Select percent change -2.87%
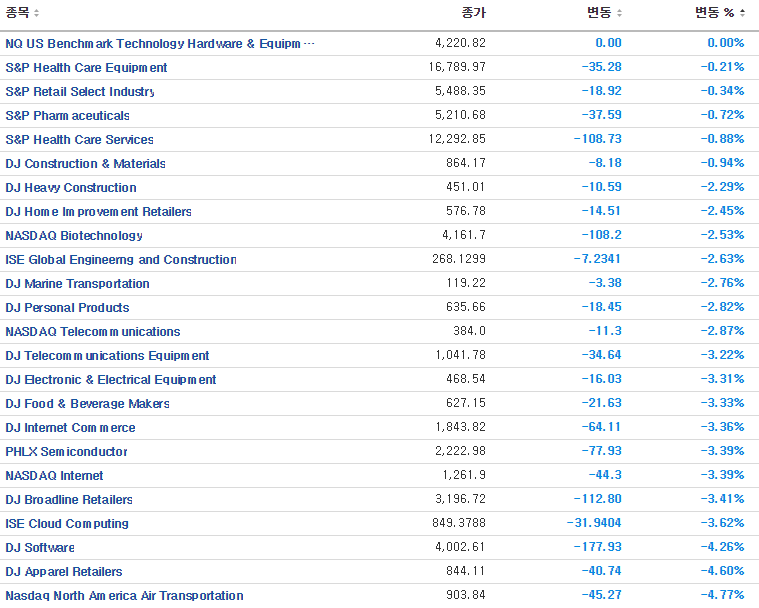Viewport: 759px width, 608px height. pos(722,331)
